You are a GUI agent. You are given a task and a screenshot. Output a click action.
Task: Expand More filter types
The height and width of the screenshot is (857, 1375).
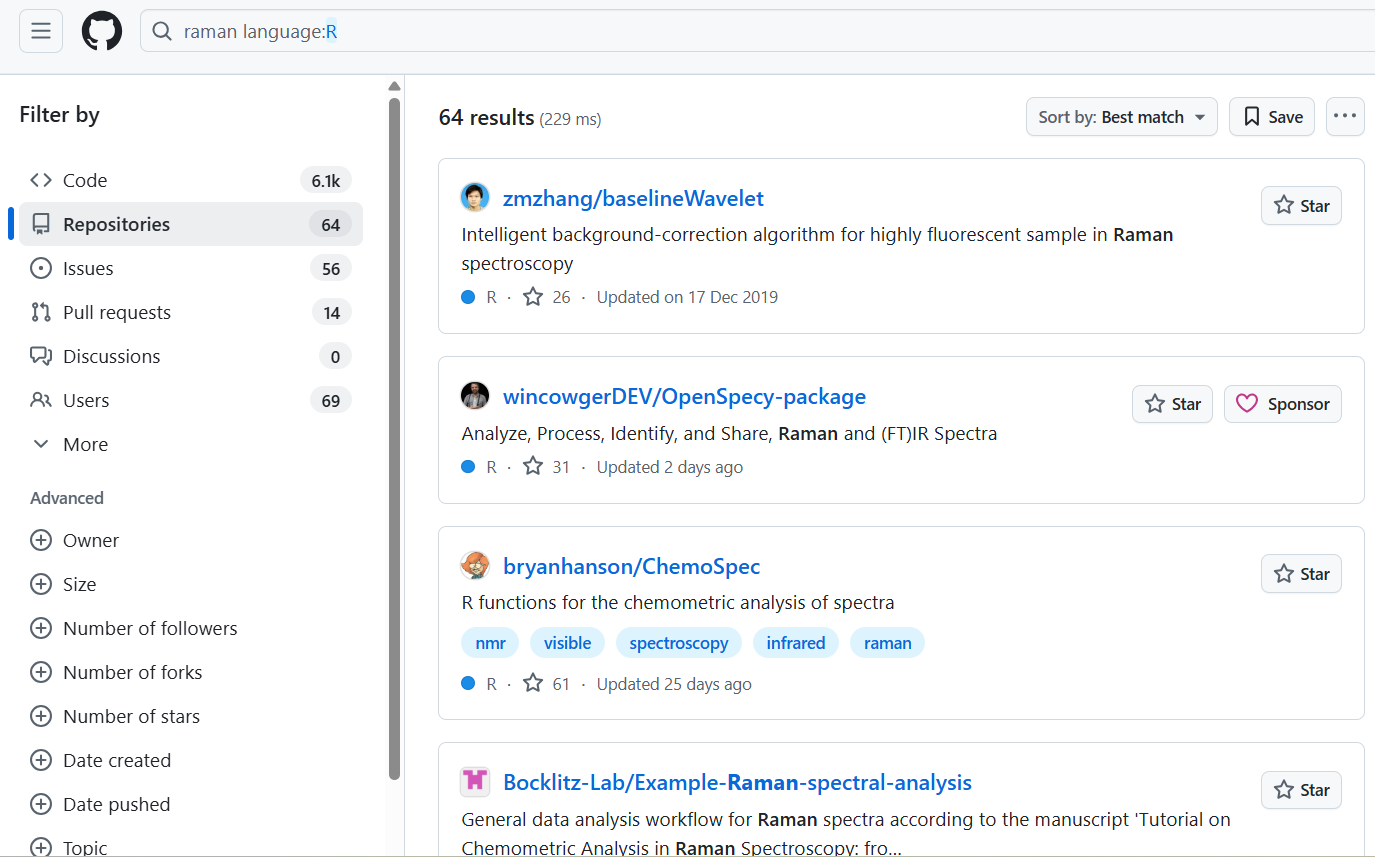click(191, 444)
